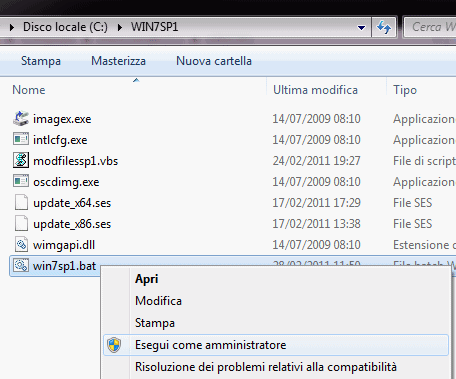Click Stampa in the toolbar
Screen dimensions: 456x379
click(41, 61)
